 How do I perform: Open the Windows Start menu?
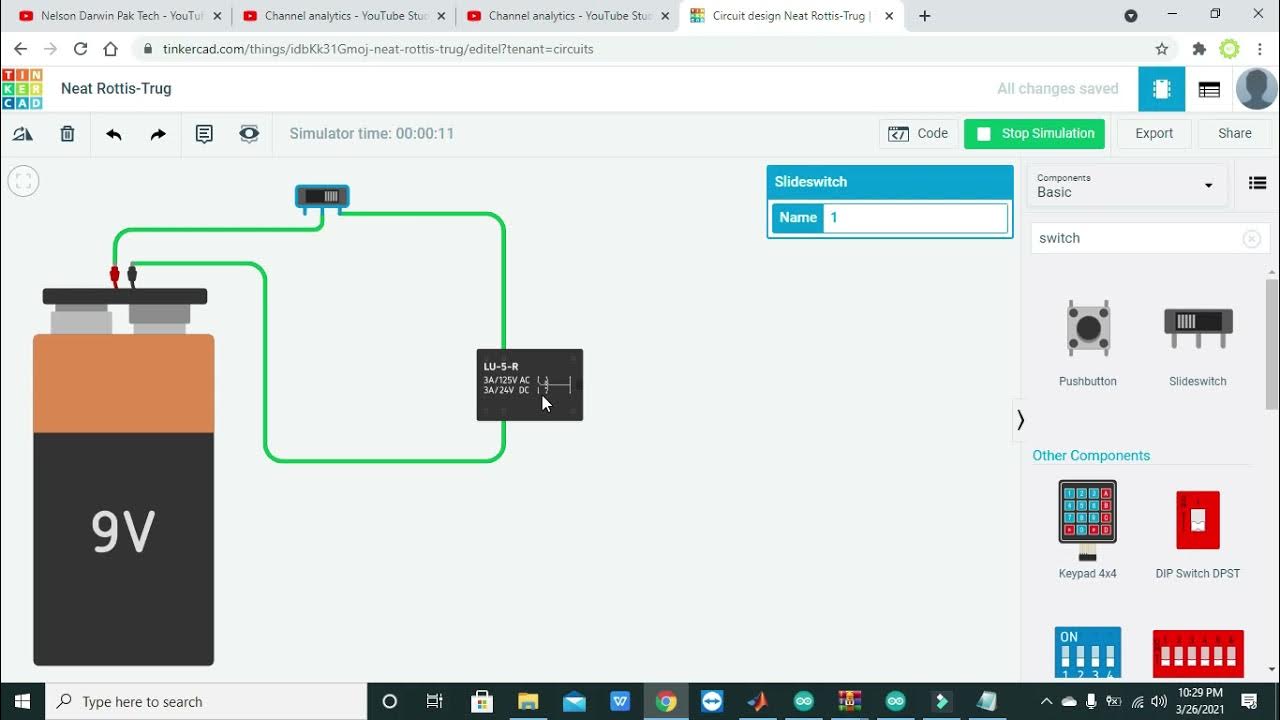[22, 701]
